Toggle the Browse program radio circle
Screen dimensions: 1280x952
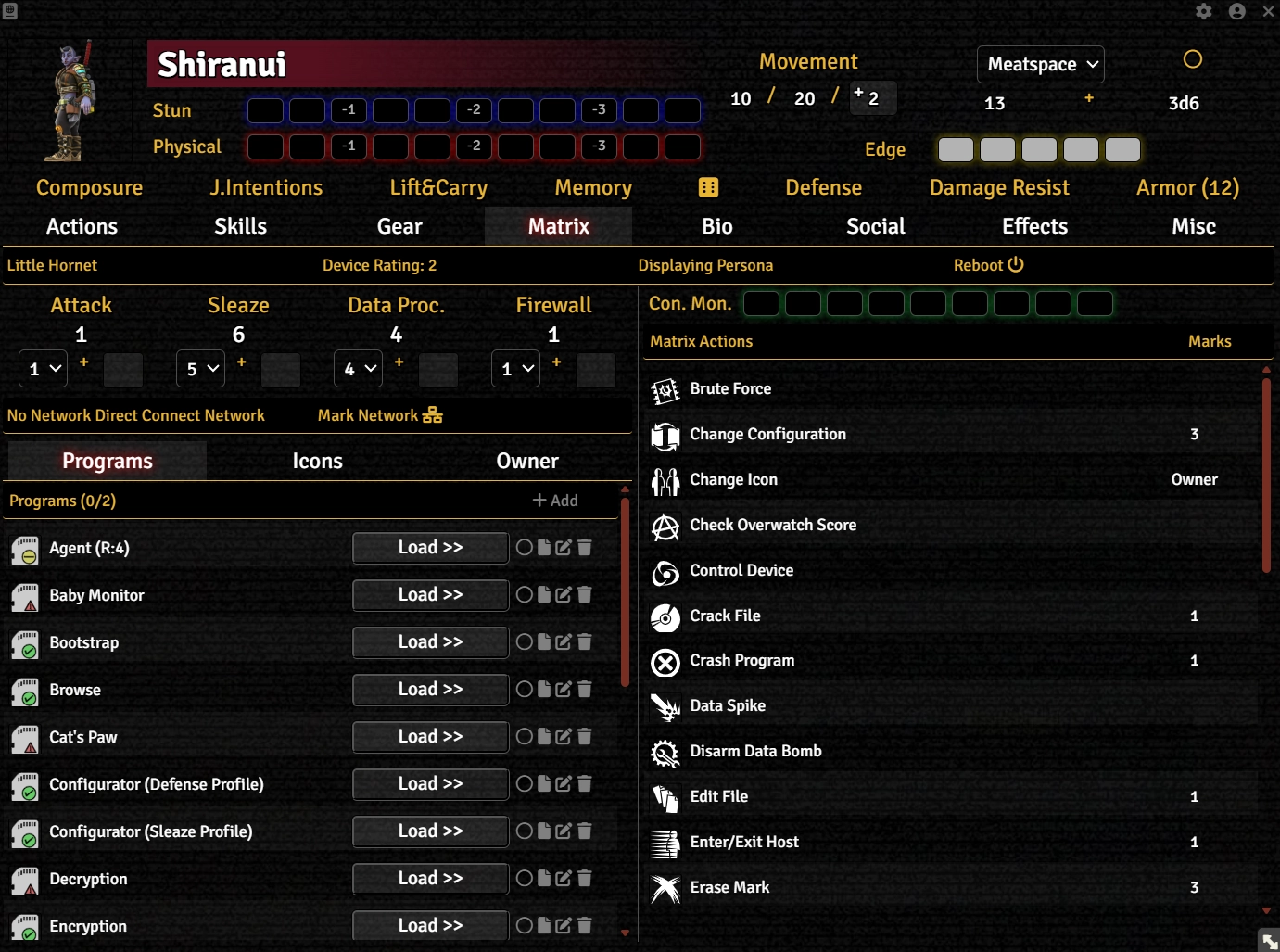coord(525,690)
